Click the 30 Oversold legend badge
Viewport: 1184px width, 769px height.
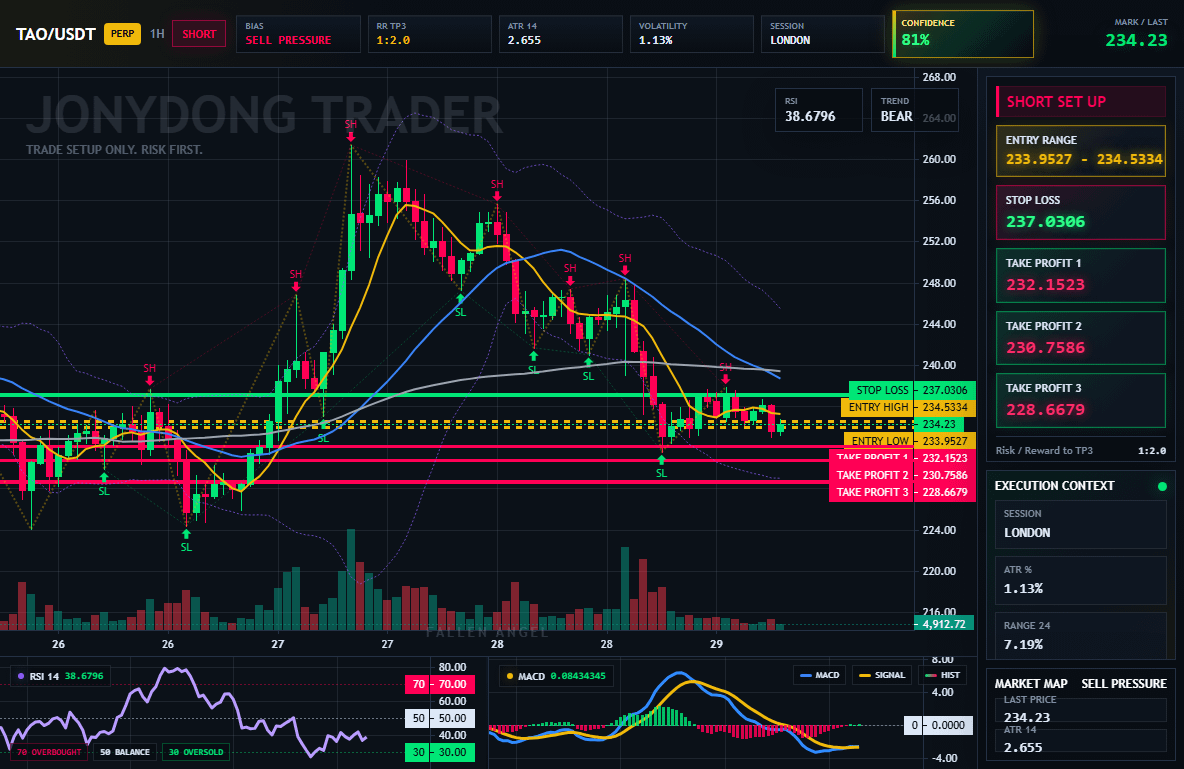pyautogui.click(x=196, y=752)
